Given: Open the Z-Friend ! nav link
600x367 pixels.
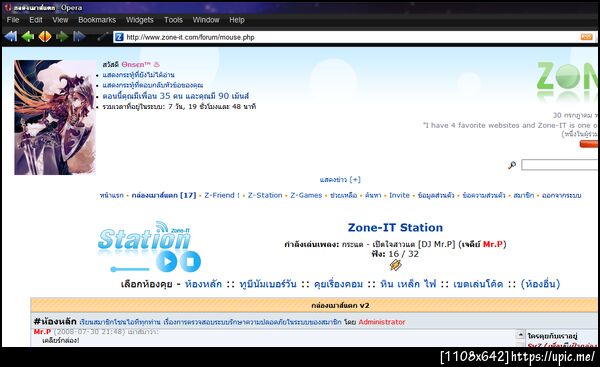Looking at the screenshot, I should pos(222,195).
